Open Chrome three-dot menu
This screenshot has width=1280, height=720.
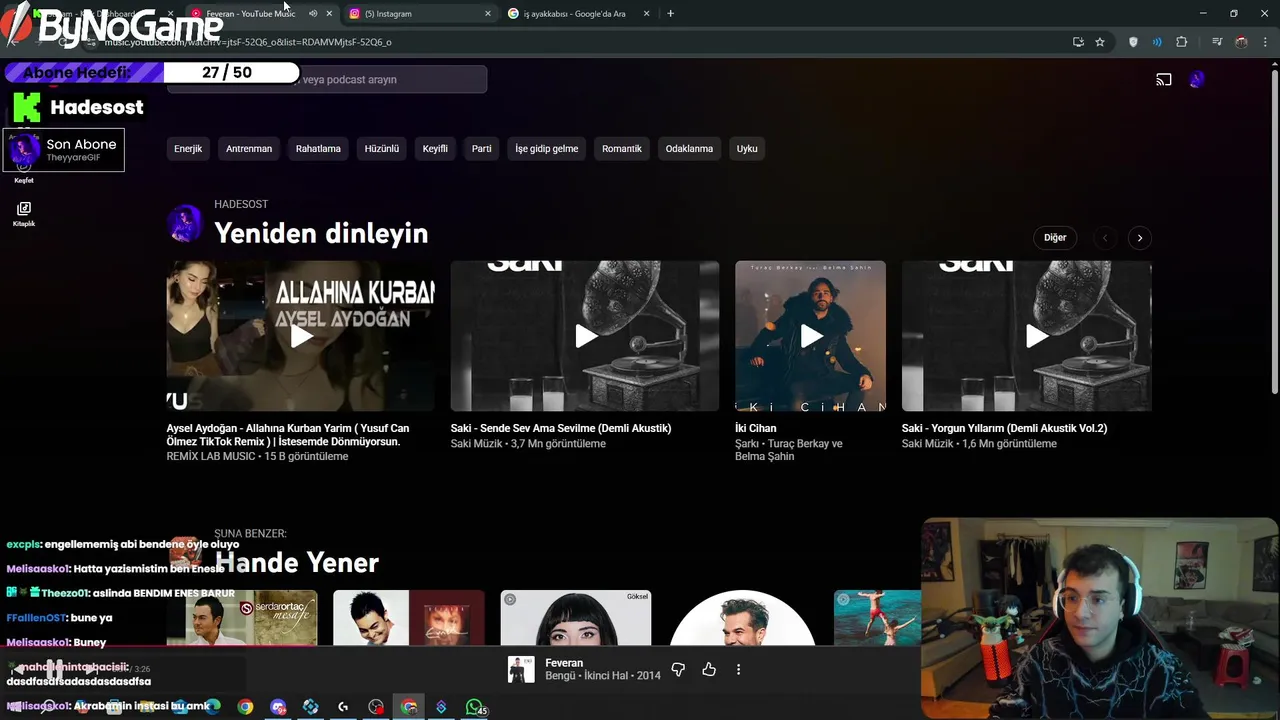coord(1265,42)
